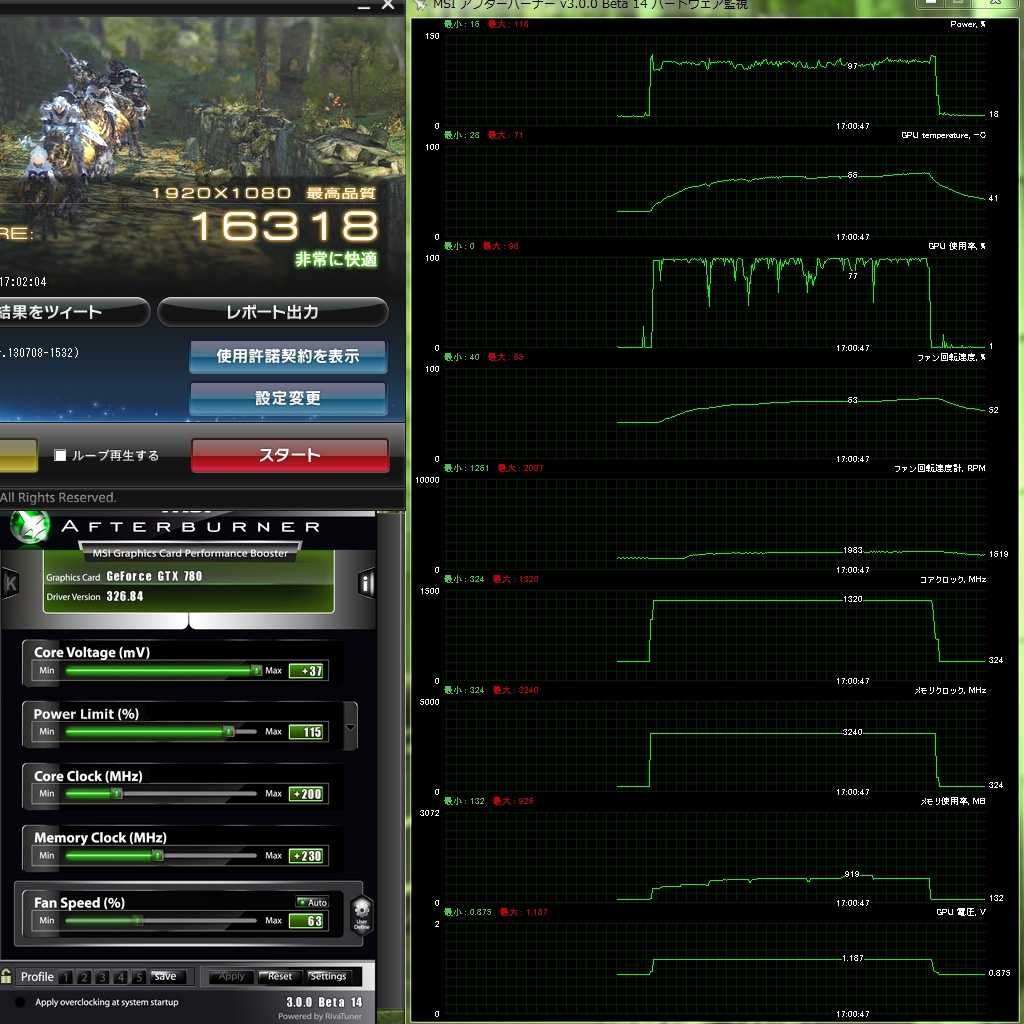Click the GPU temperature graph
The height and width of the screenshot is (1024, 1024).
714,191
